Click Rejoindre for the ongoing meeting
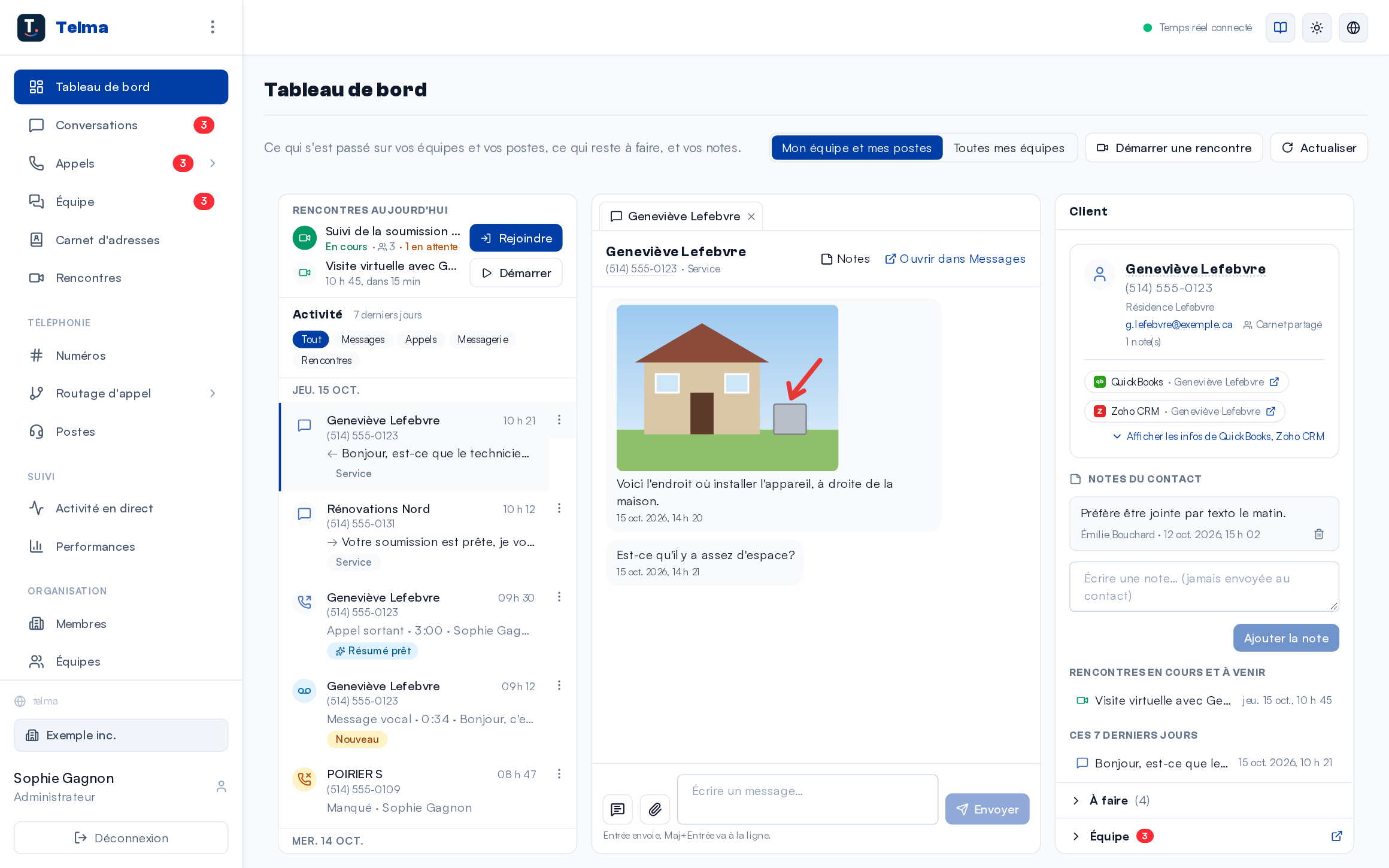 pos(516,238)
